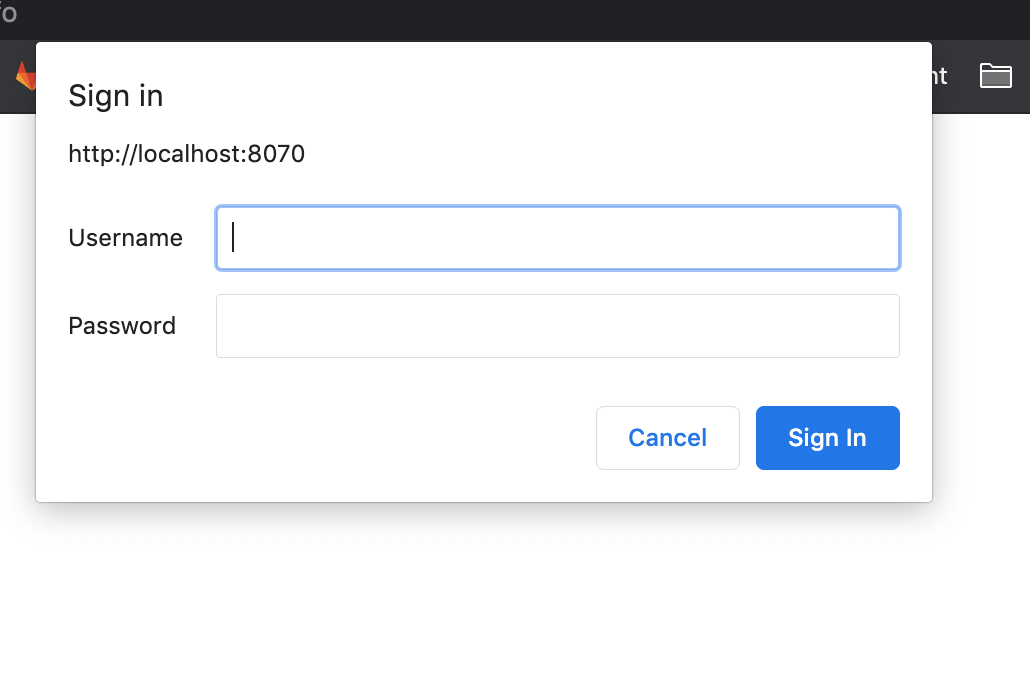Open the bookmarks folder icon
1030x682 pixels.
point(995,76)
